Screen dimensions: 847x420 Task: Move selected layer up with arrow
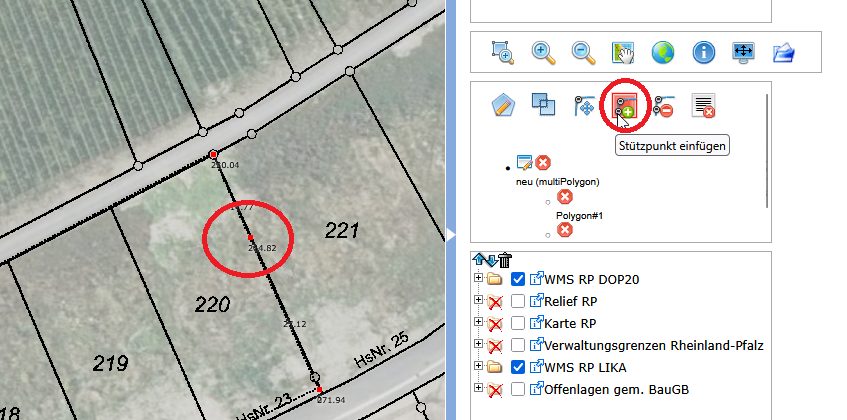481,260
